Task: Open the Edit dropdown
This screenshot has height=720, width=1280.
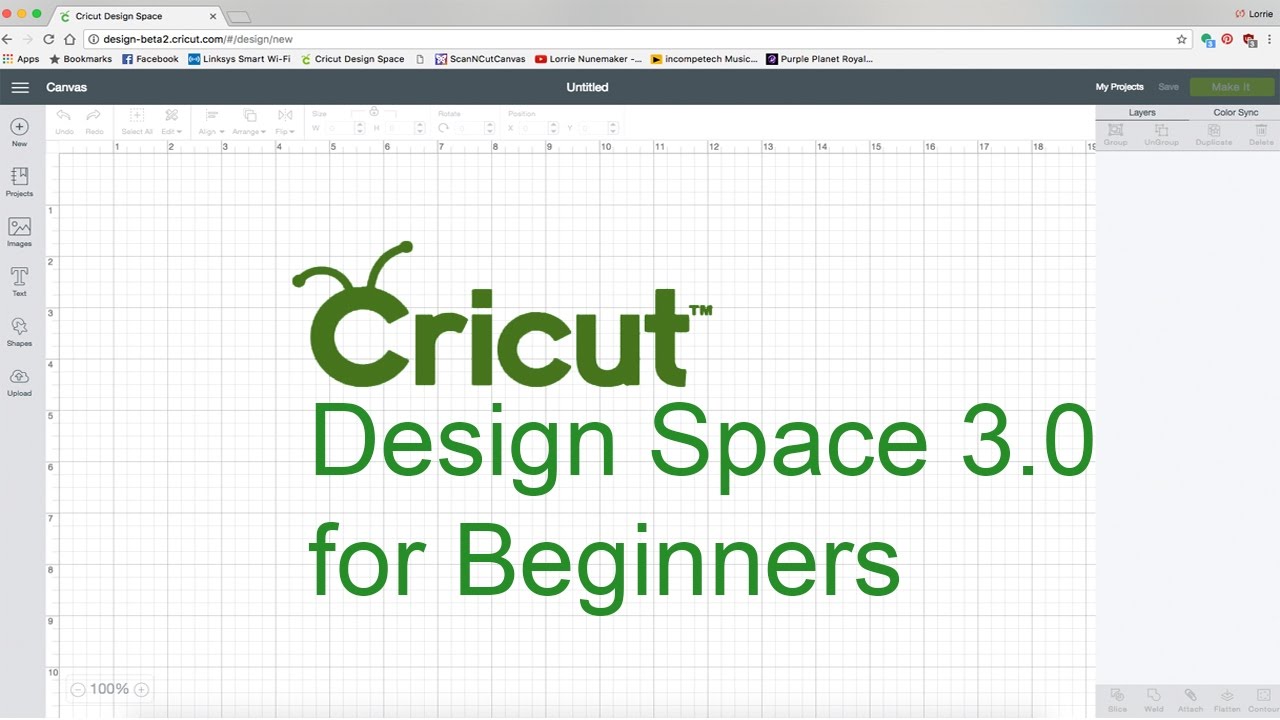Action: 172,121
